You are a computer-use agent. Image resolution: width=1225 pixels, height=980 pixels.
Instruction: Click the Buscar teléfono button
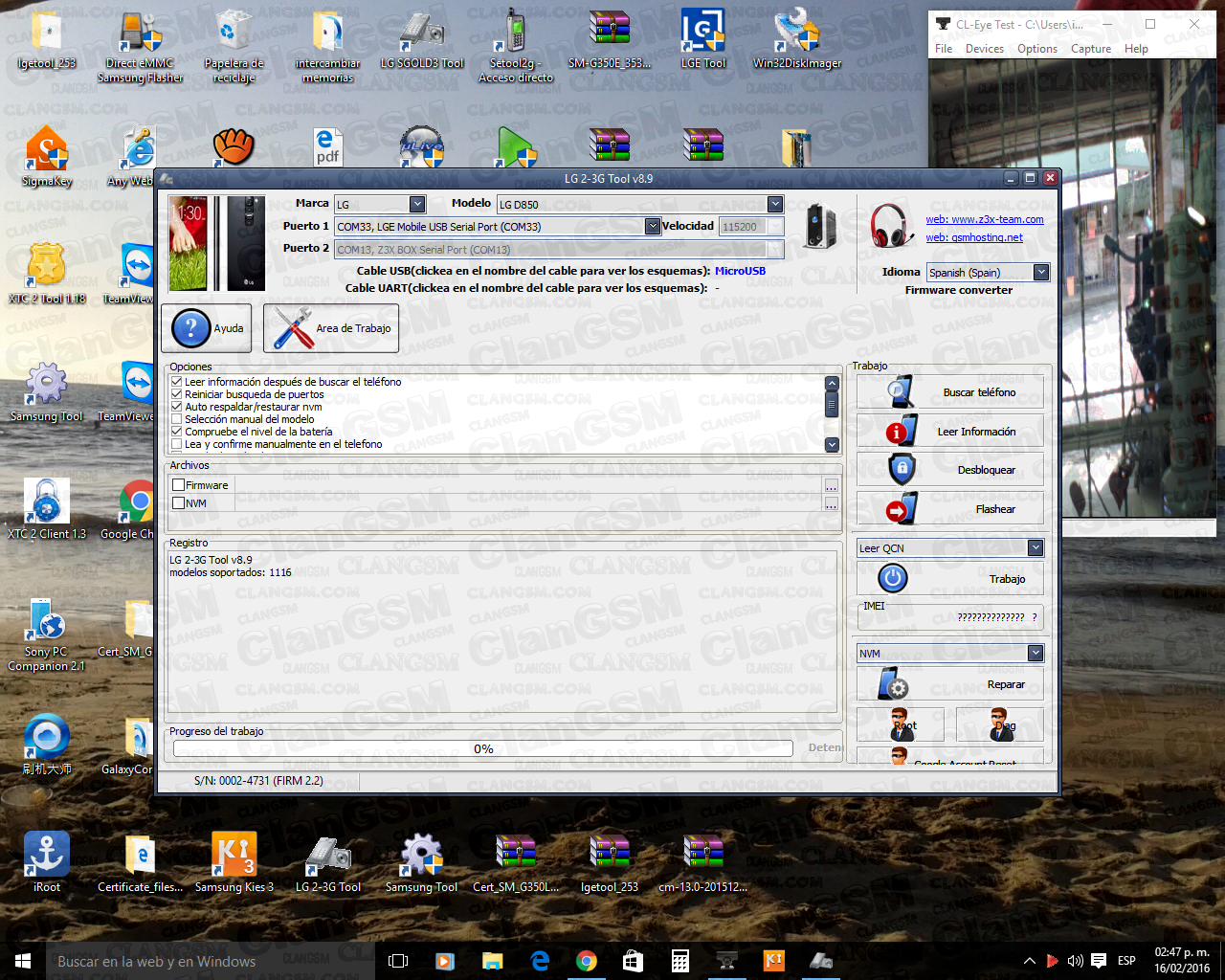pos(949,392)
